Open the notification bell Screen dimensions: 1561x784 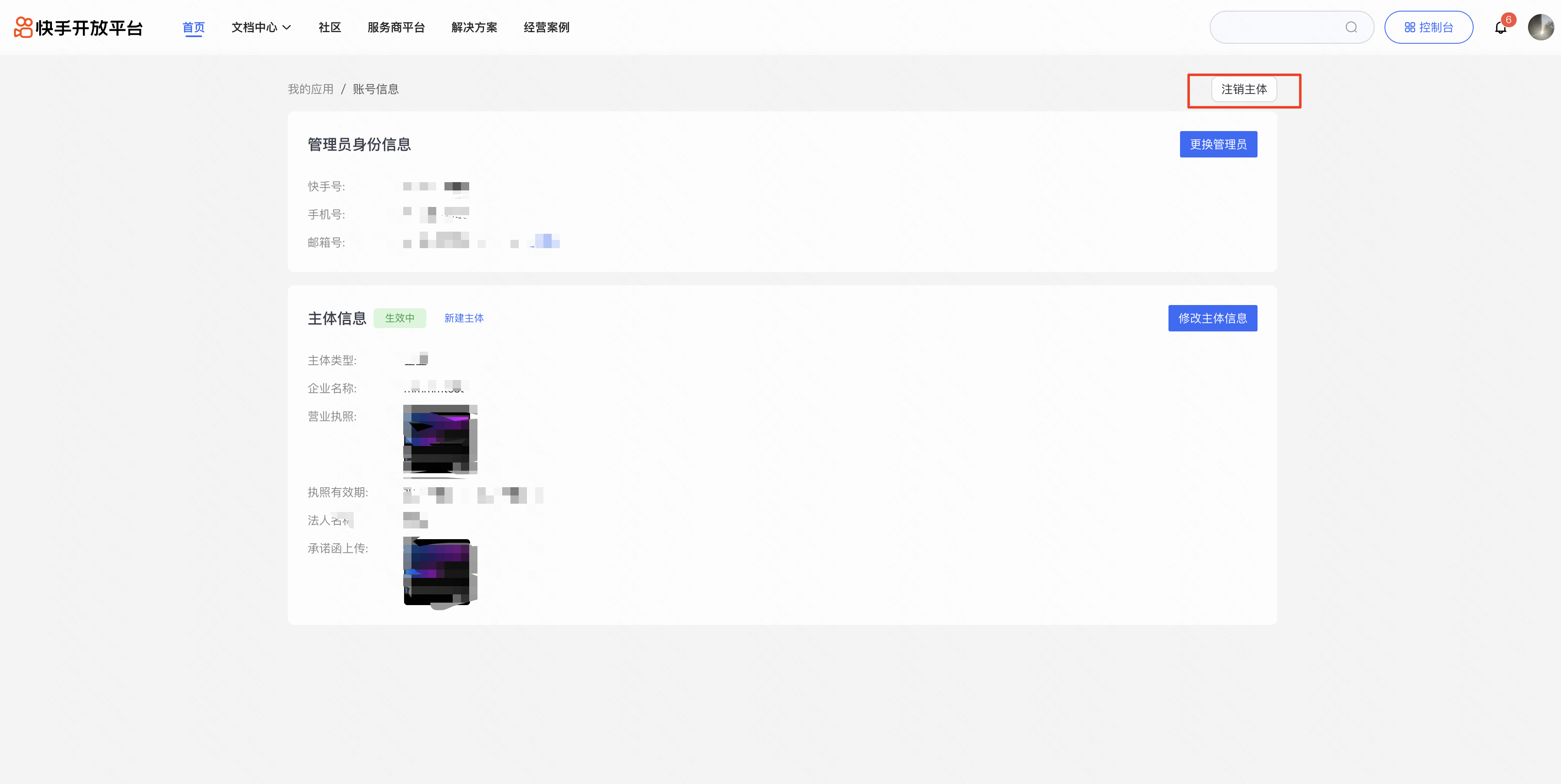[x=1500, y=28]
